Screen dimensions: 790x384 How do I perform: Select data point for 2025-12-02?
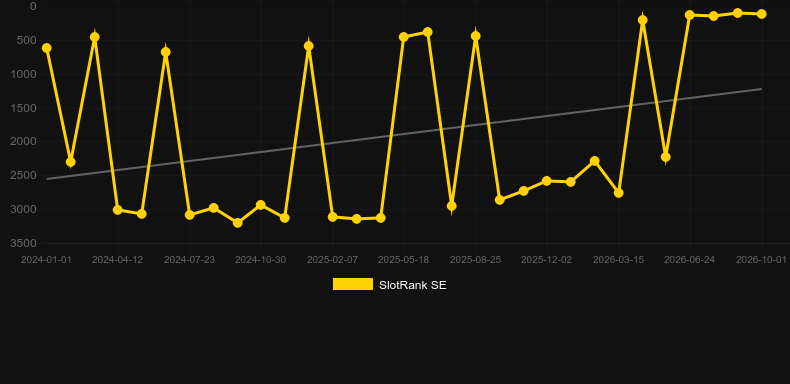[547, 180]
